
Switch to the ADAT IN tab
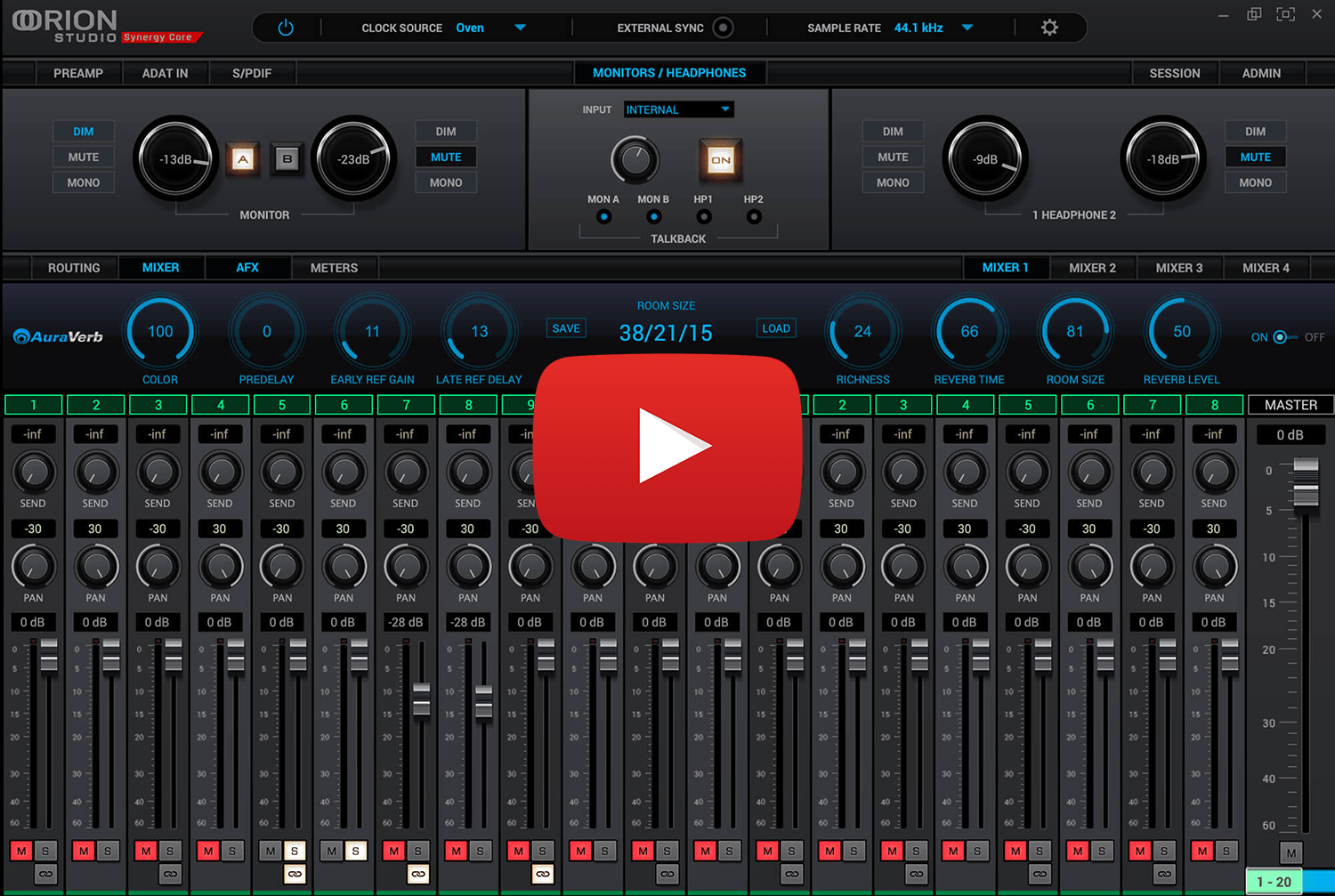[165, 73]
